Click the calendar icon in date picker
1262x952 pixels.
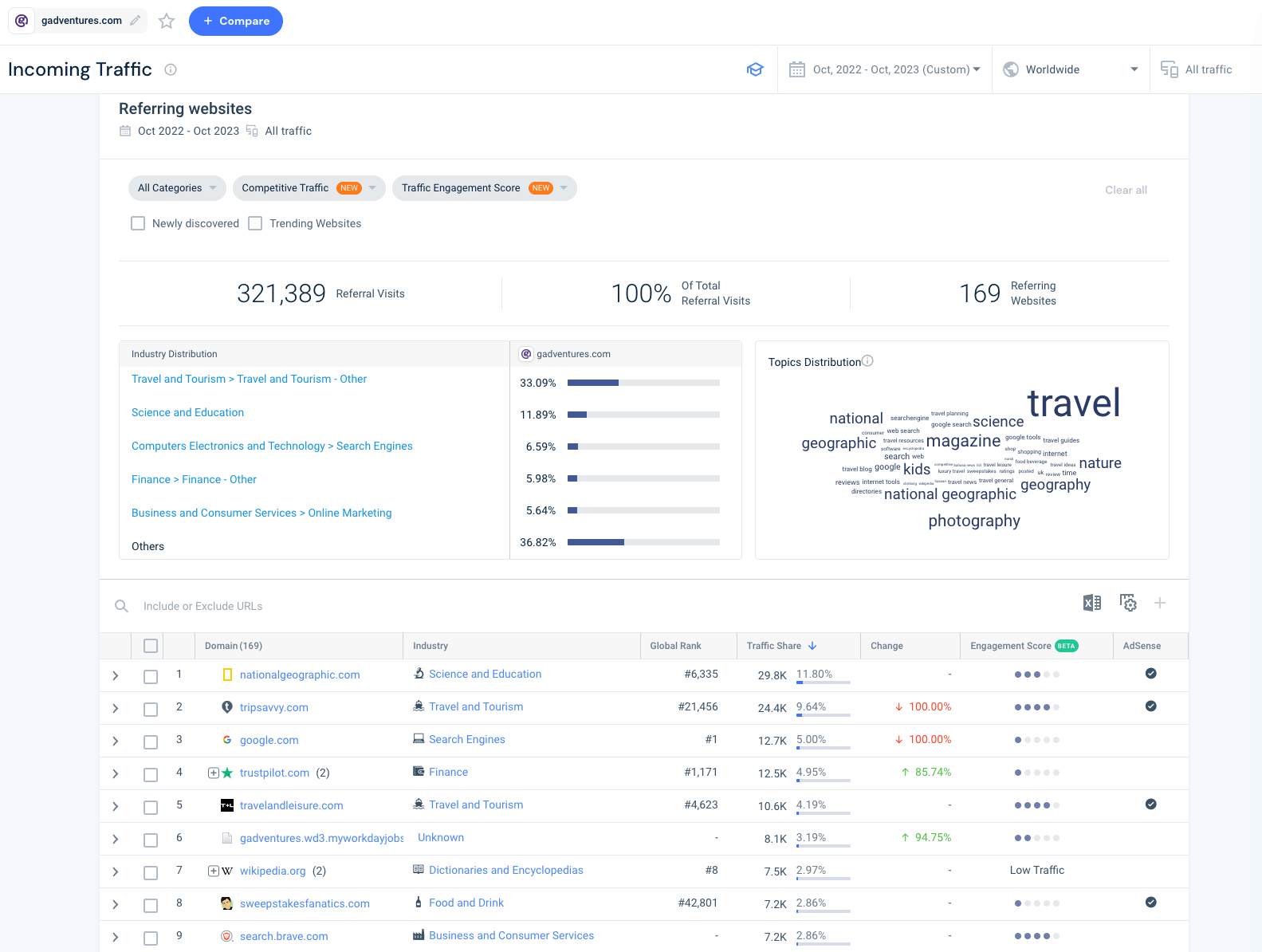tap(797, 69)
